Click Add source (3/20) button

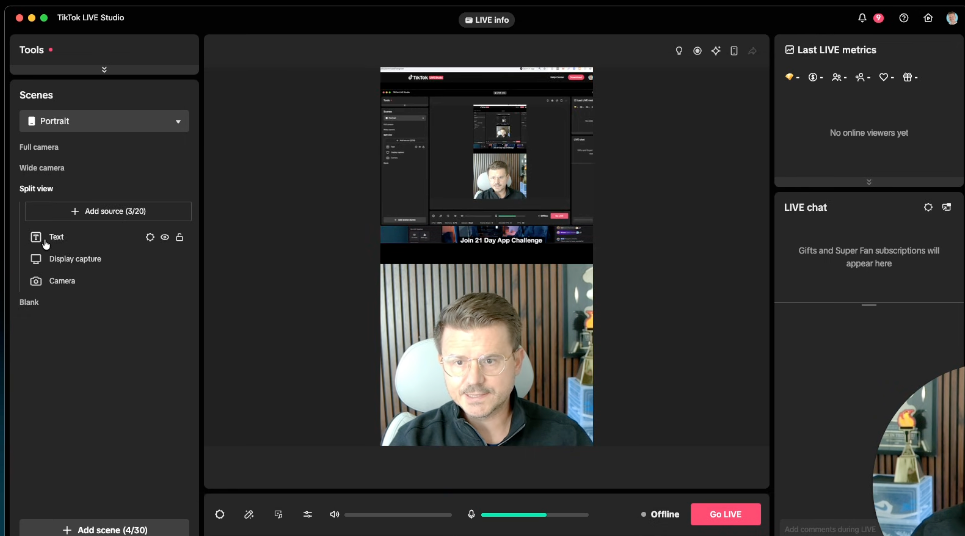click(108, 211)
